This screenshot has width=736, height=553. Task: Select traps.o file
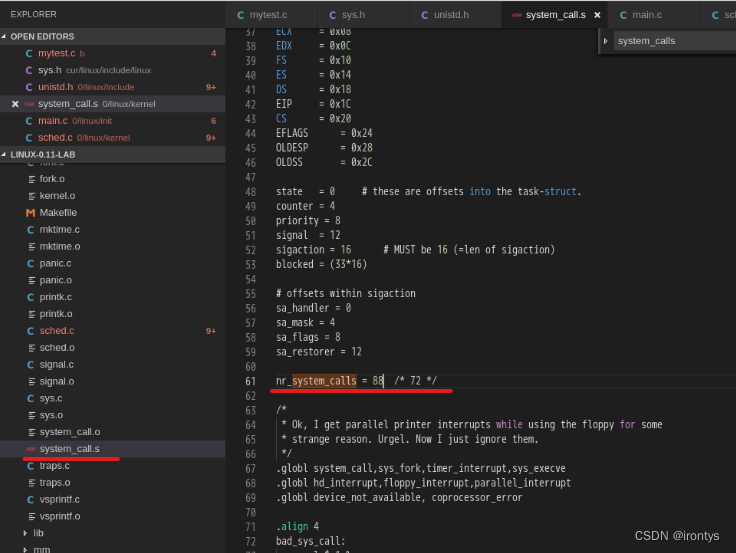113,483
